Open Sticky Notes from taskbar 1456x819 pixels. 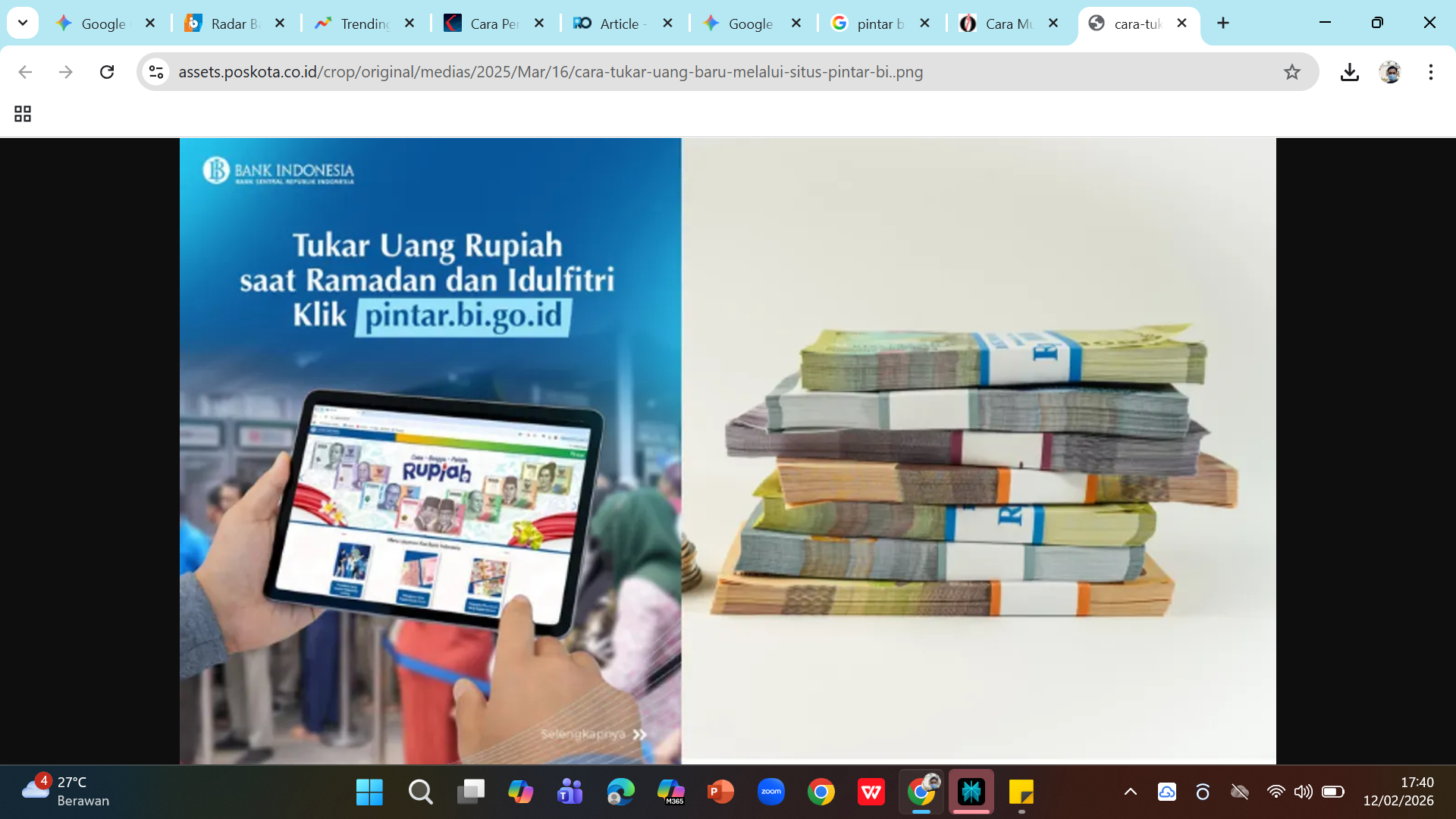tap(1021, 792)
